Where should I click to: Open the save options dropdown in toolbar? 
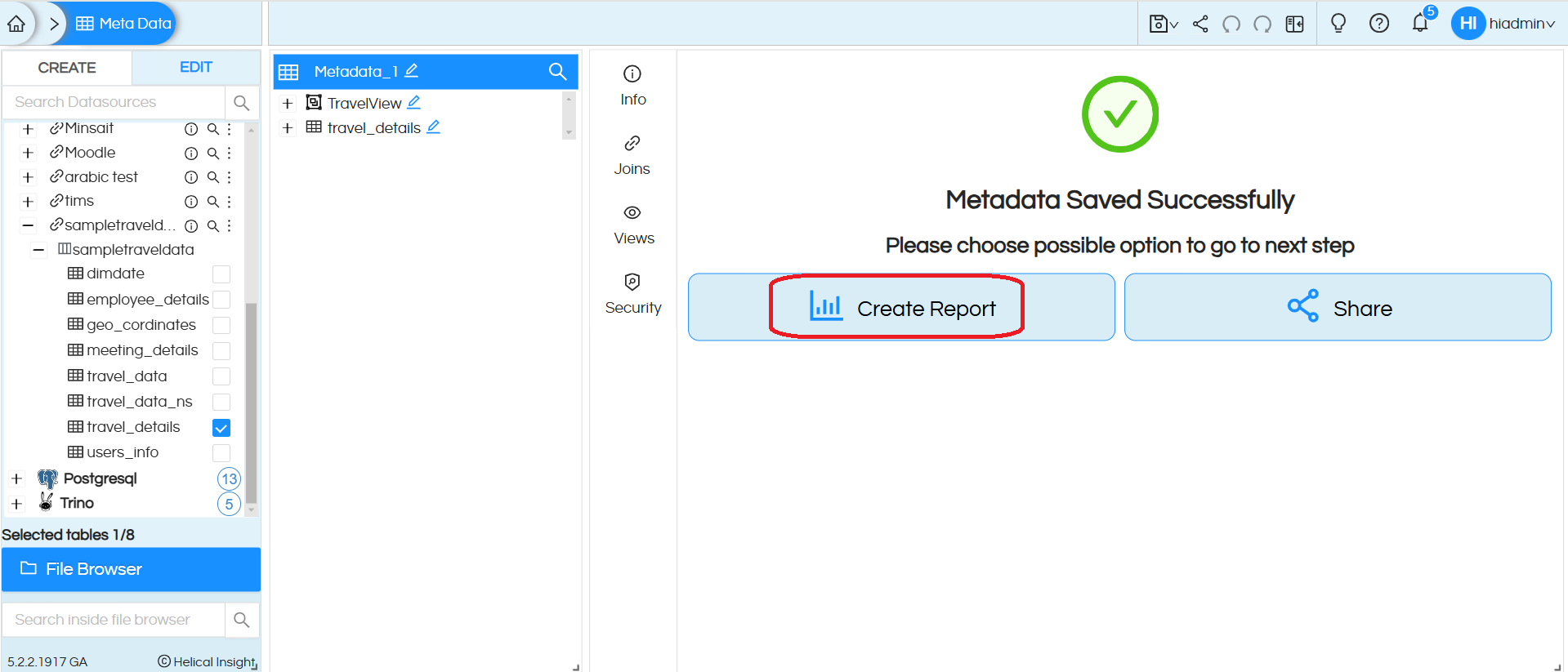1163,24
